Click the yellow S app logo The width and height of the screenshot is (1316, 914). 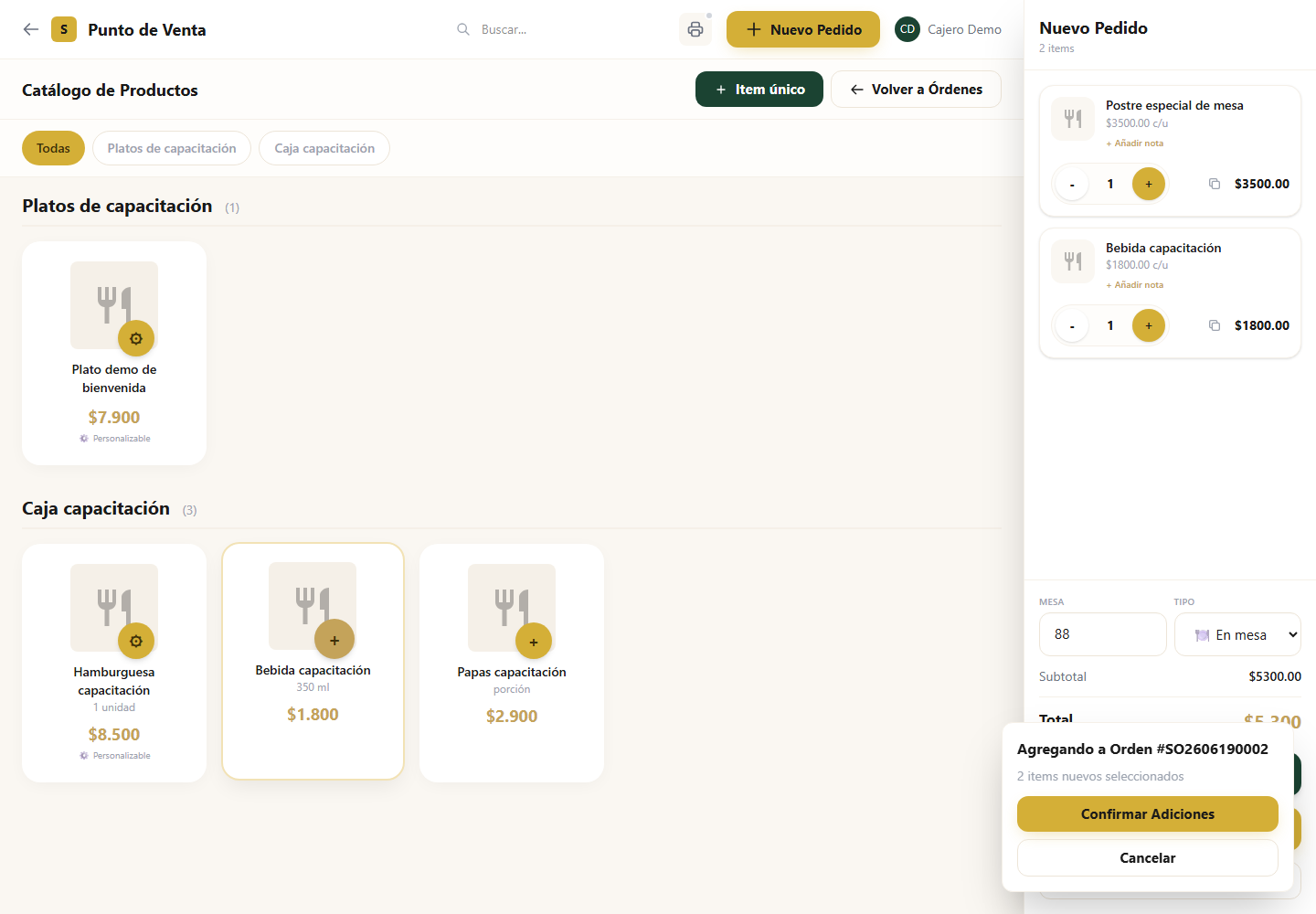pyautogui.click(x=64, y=29)
